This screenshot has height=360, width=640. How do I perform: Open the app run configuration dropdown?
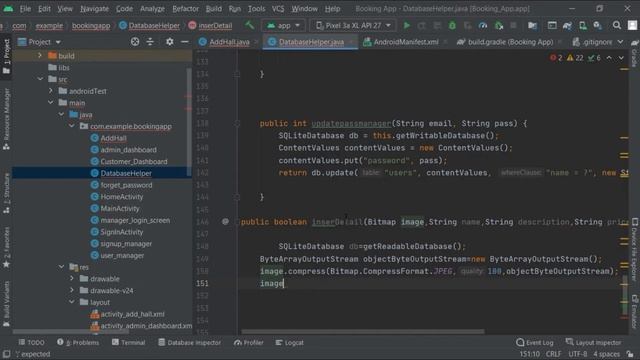click(283, 25)
